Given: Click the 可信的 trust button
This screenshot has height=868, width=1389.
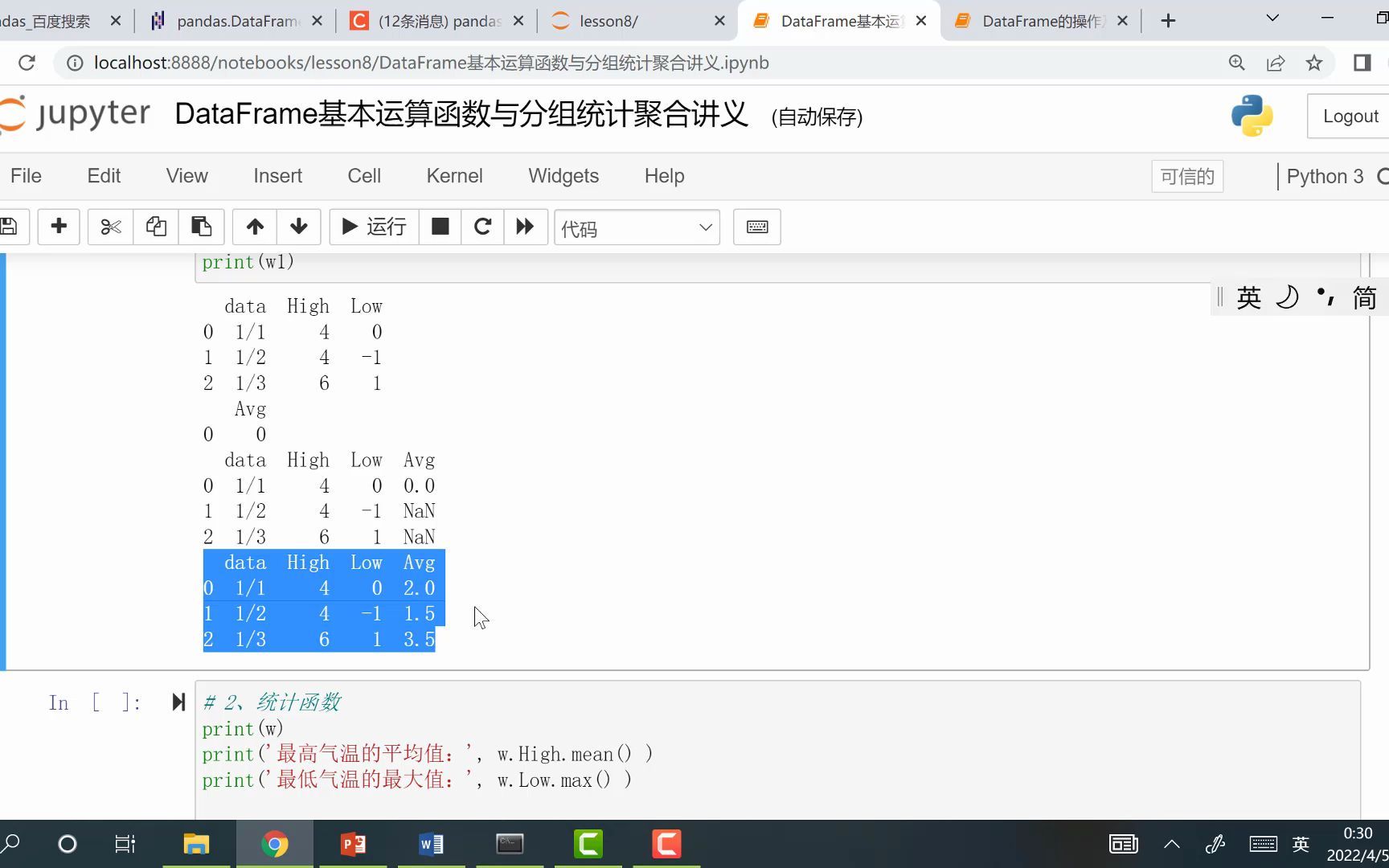Looking at the screenshot, I should pyautogui.click(x=1187, y=176).
